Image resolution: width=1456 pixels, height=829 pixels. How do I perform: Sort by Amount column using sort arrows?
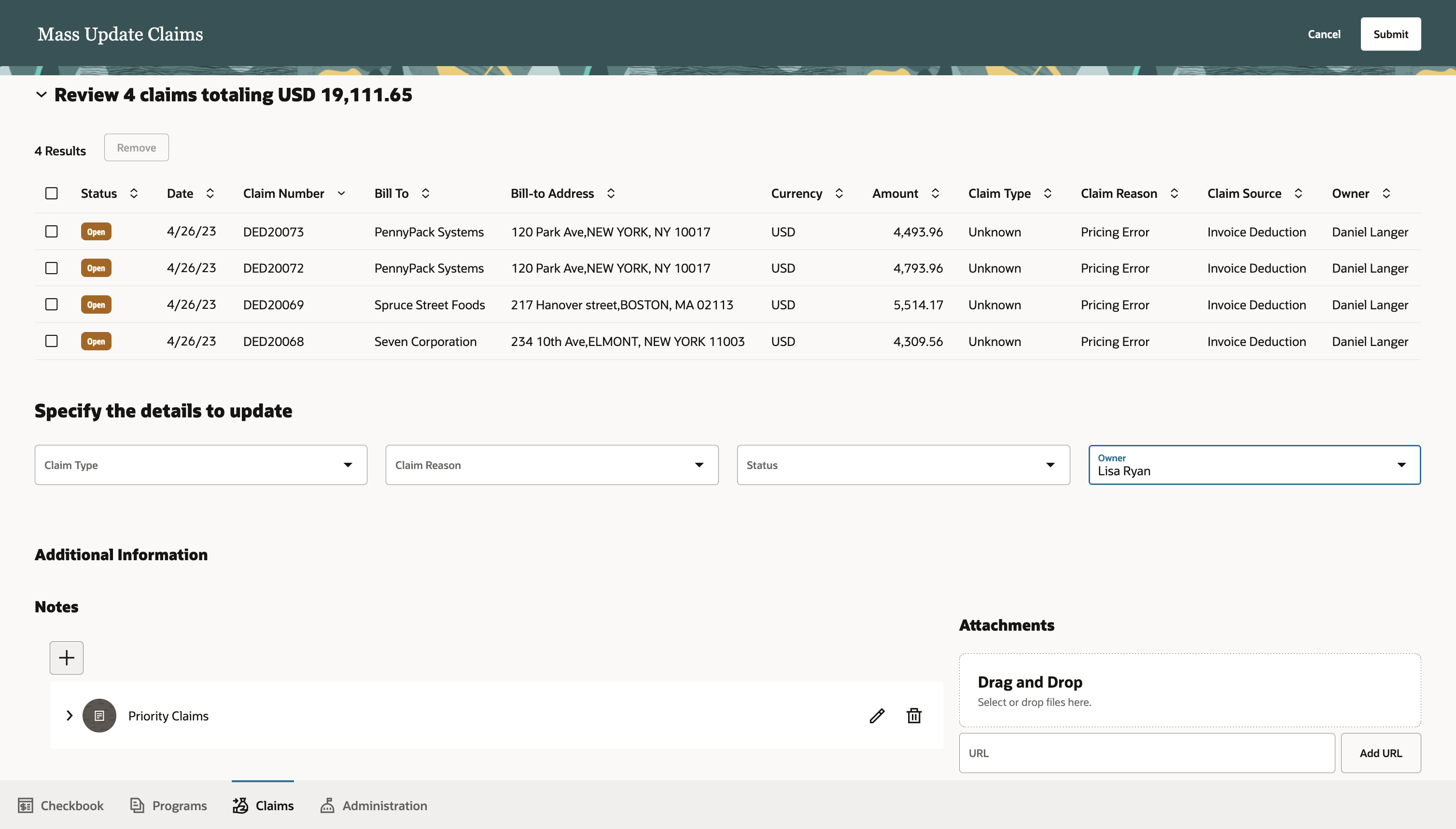coord(935,193)
